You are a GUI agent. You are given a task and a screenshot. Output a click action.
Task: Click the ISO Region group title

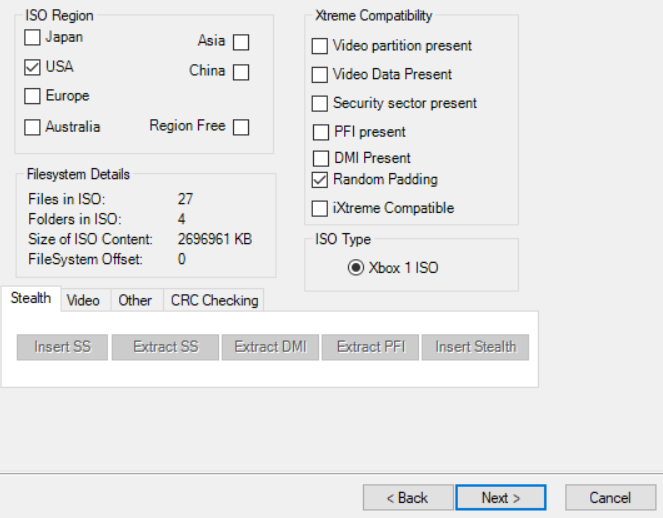59,16
